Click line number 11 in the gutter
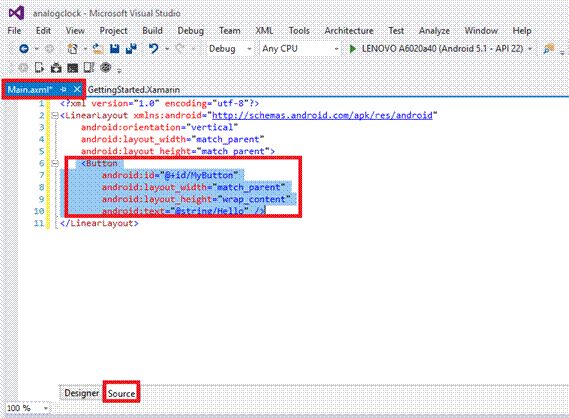This screenshot has height=418, width=569. (x=39, y=223)
